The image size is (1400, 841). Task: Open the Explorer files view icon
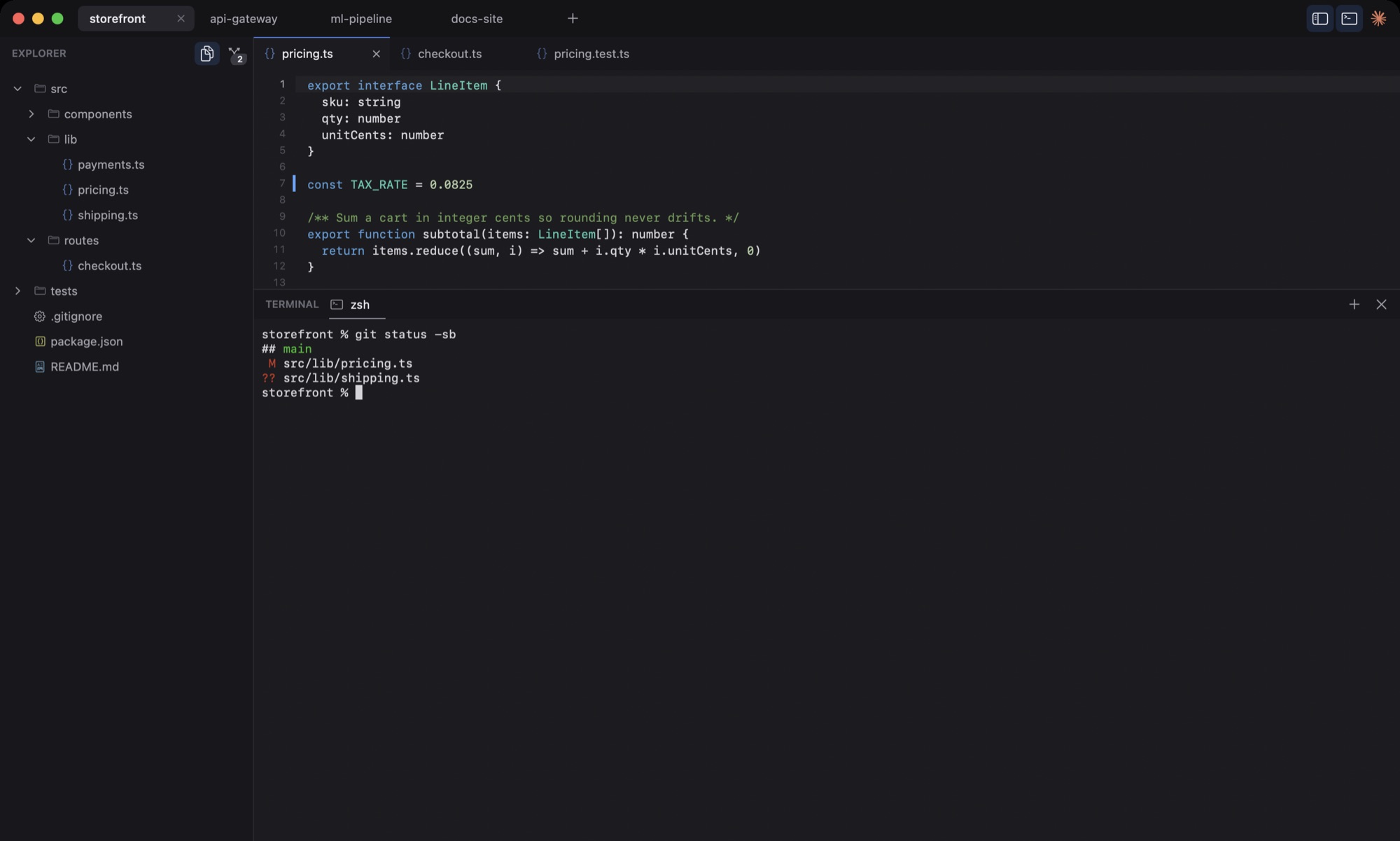[x=206, y=53]
